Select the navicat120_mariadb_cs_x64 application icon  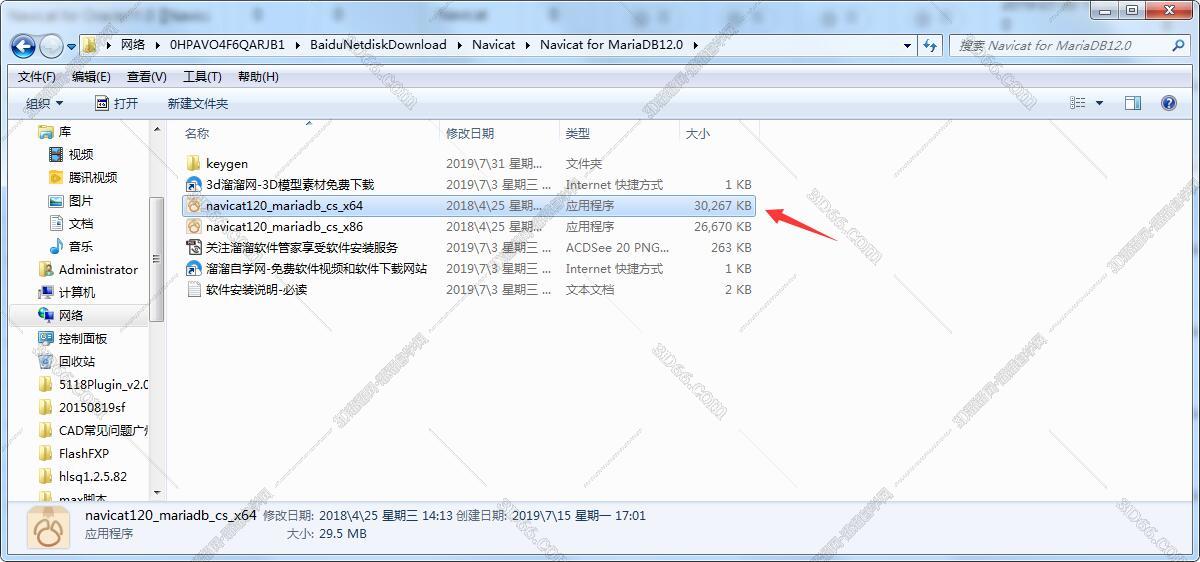pos(194,205)
